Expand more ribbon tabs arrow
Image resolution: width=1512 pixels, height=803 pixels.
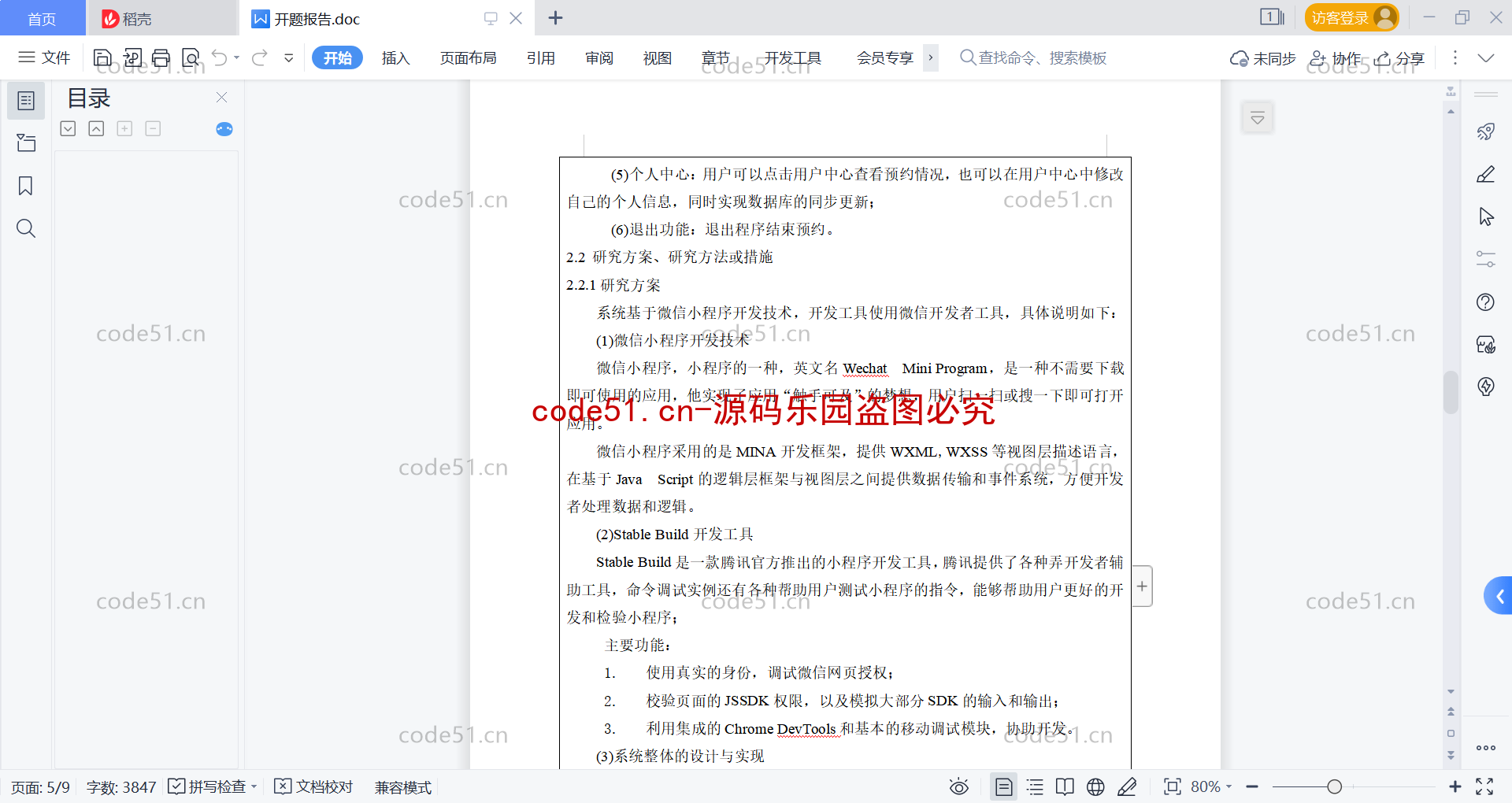point(931,57)
